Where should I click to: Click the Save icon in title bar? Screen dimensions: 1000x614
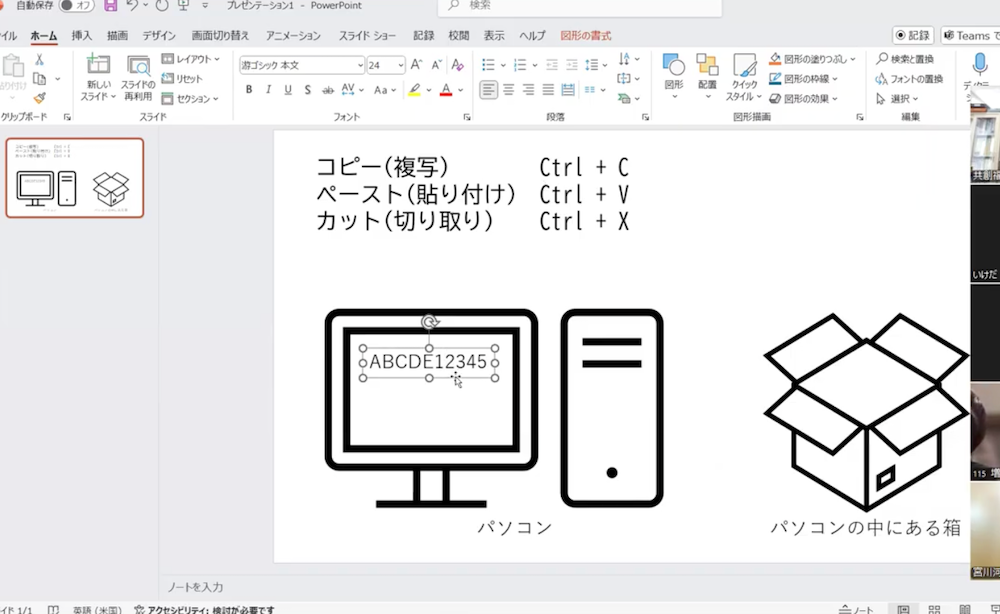tap(110, 6)
